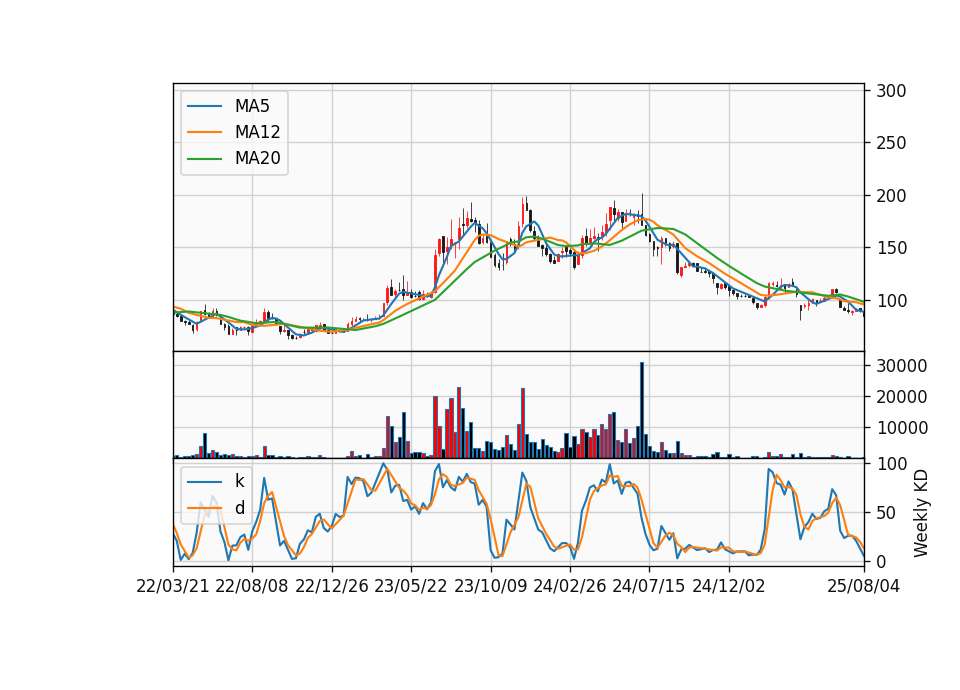
Task: Click the MA20 legend label
Action: (x=257, y=159)
